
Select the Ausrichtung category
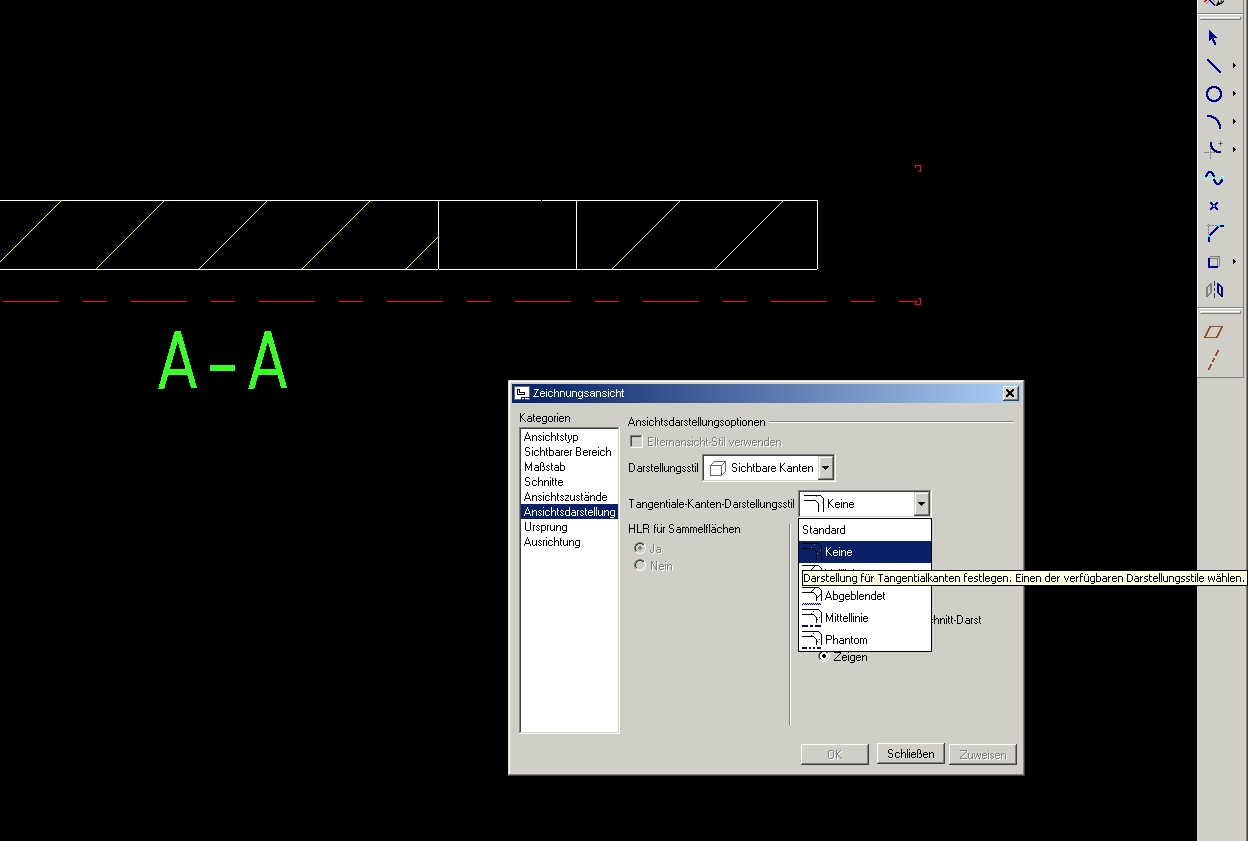pyautogui.click(x=552, y=542)
